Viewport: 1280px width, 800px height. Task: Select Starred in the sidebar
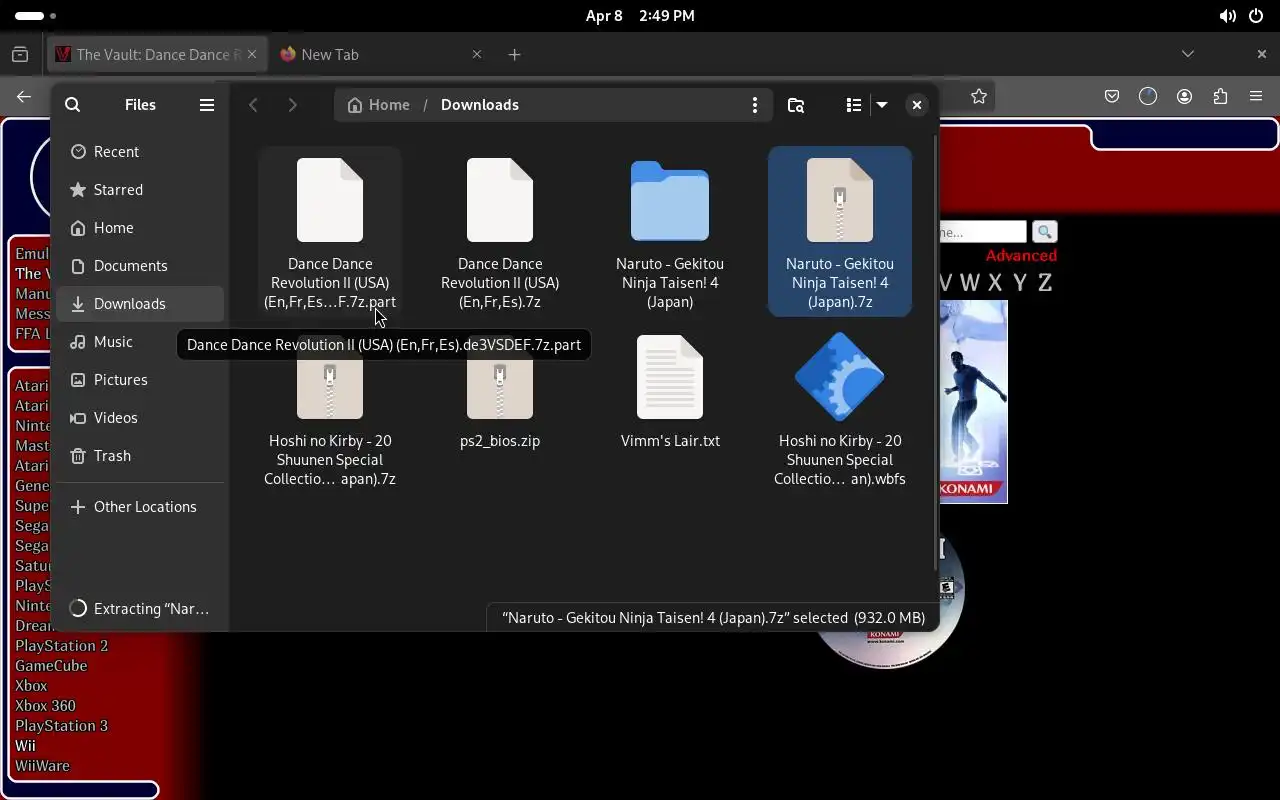coord(140,190)
